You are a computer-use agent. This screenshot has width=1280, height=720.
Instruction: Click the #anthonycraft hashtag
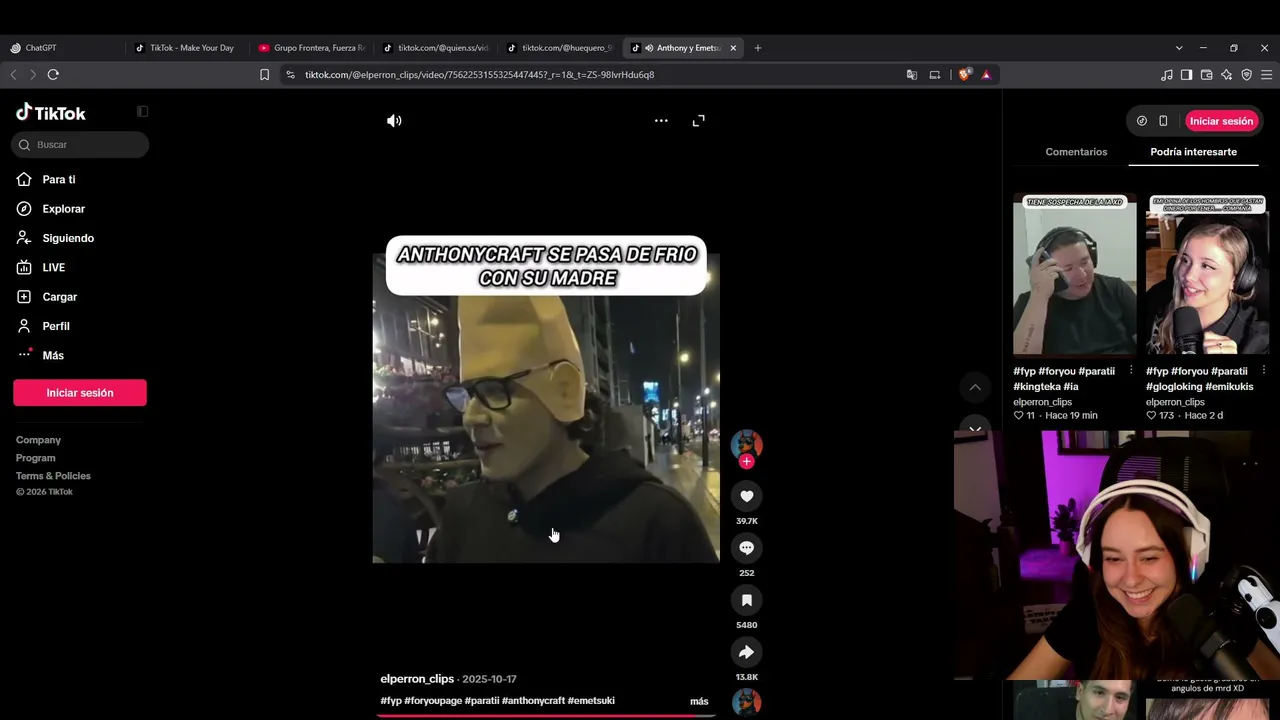[x=533, y=701]
